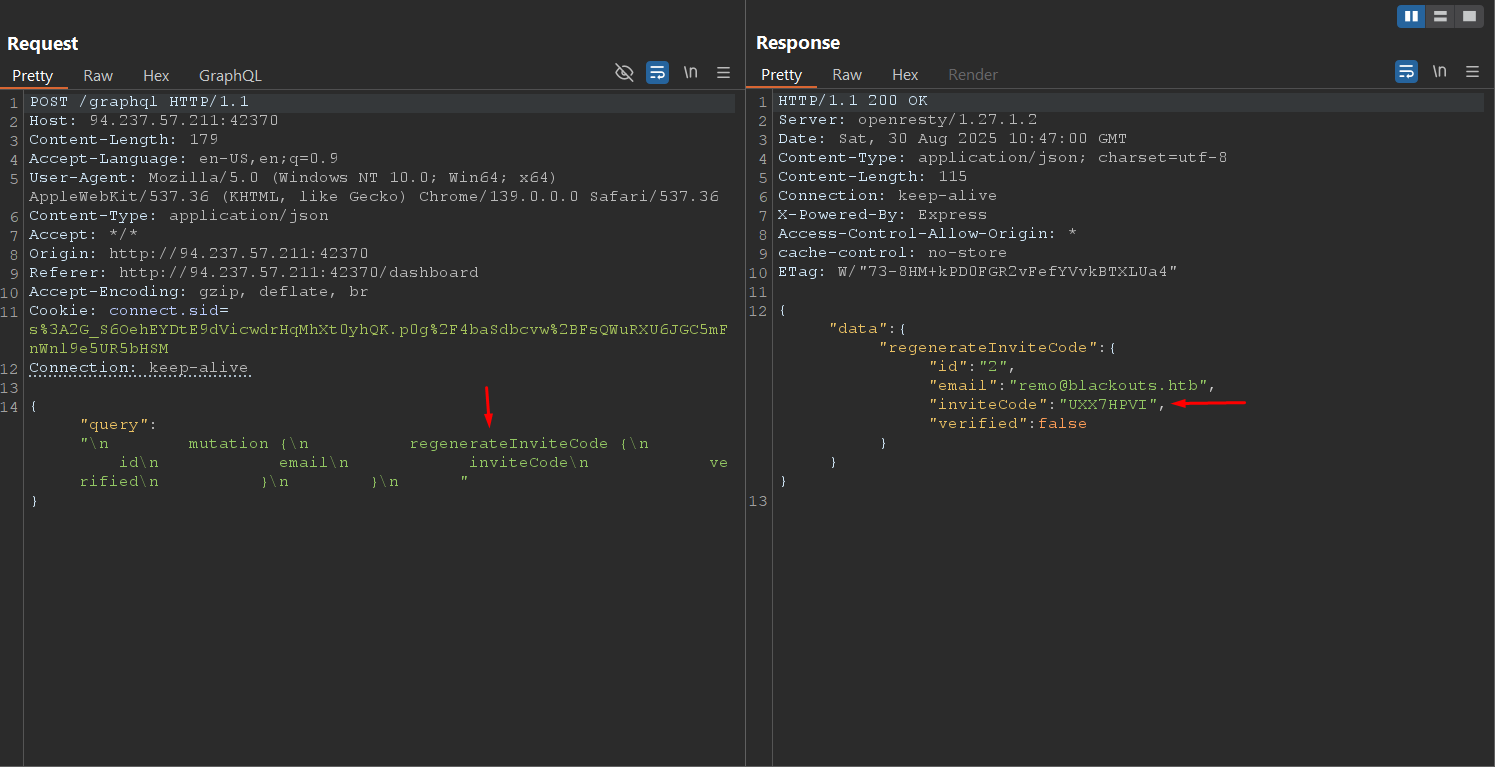Open Response panel options hamburger menu
1495x767 pixels.
(x=1472, y=71)
